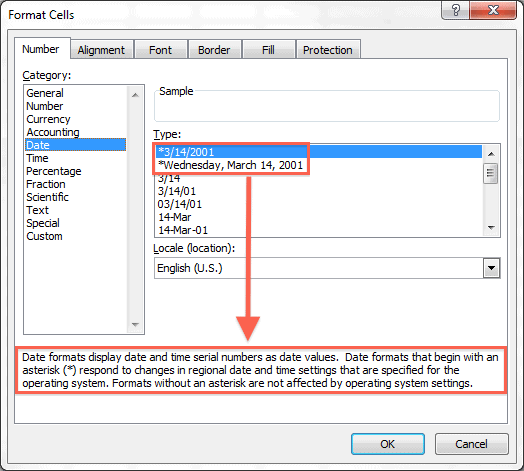Click the Help question mark icon
The width and height of the screenshot is (524, 471).
(x=455, y=10)
